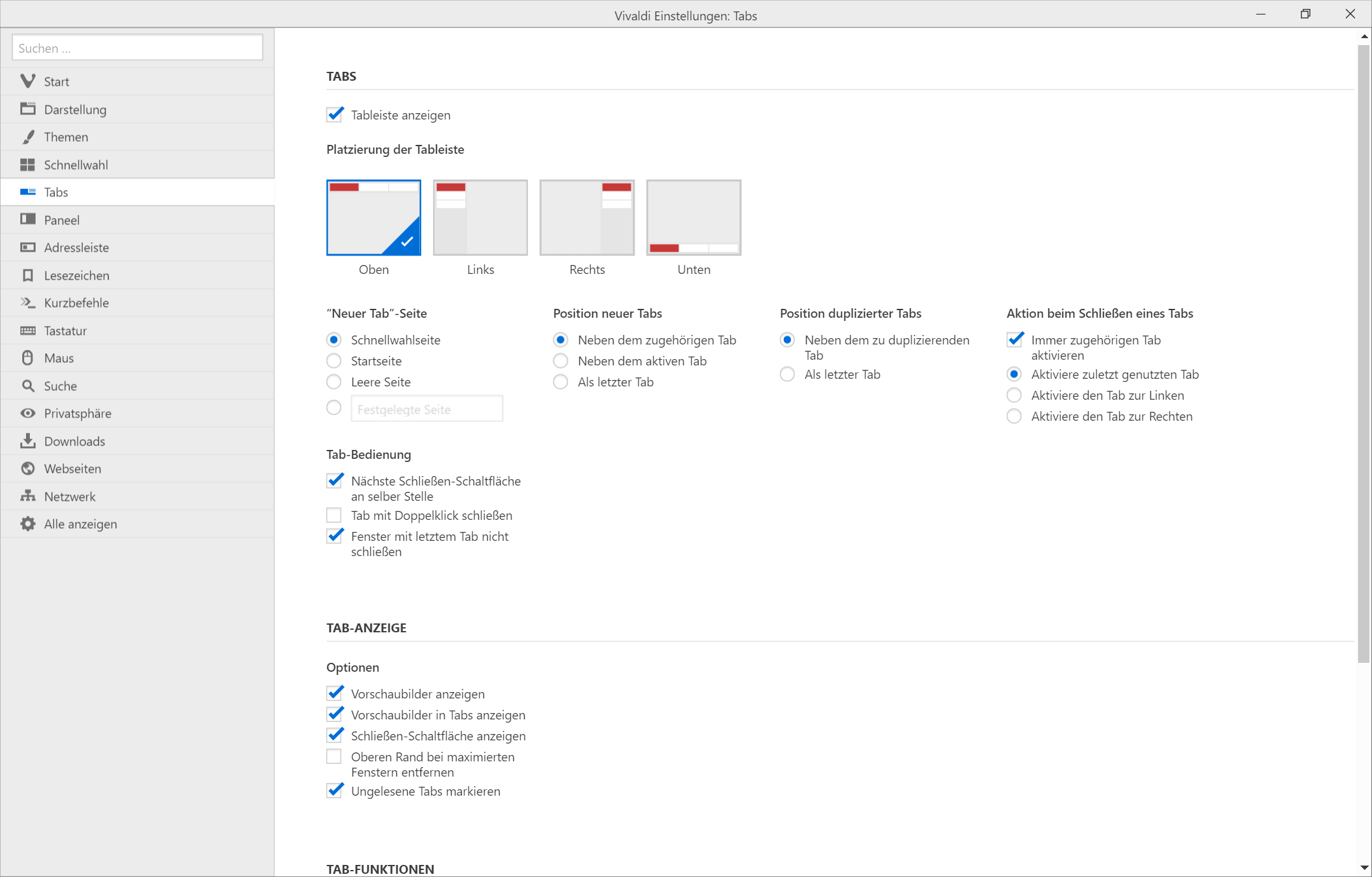Viewport: 1372px width, 877px height.
Task: Select Links tab bar placement
Action: (480, 218)
